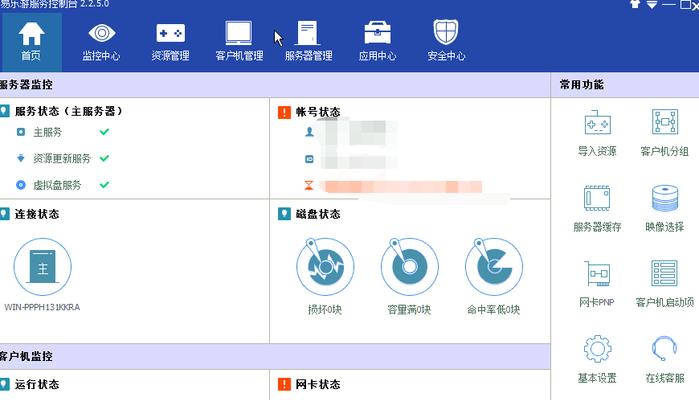Image resolution: width=699 pixels, height=400 pixels.
Task: Click the 连接状态 heading
Action: (37, 214)
